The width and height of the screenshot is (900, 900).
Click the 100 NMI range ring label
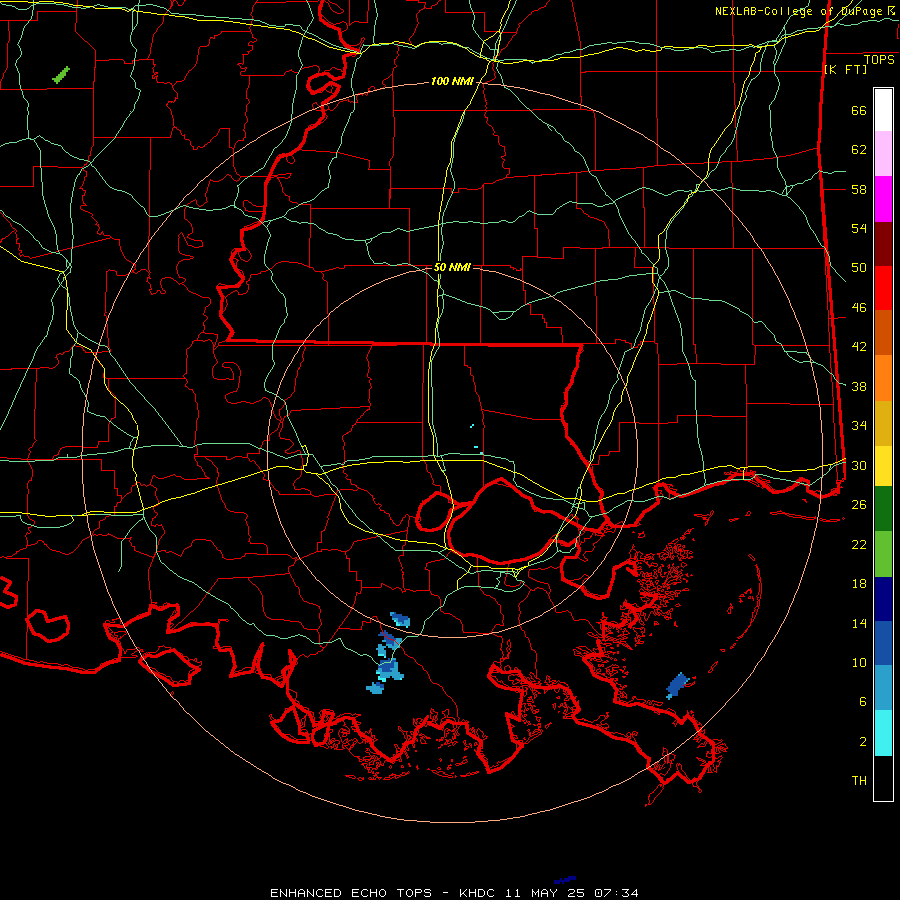point(452,82)
